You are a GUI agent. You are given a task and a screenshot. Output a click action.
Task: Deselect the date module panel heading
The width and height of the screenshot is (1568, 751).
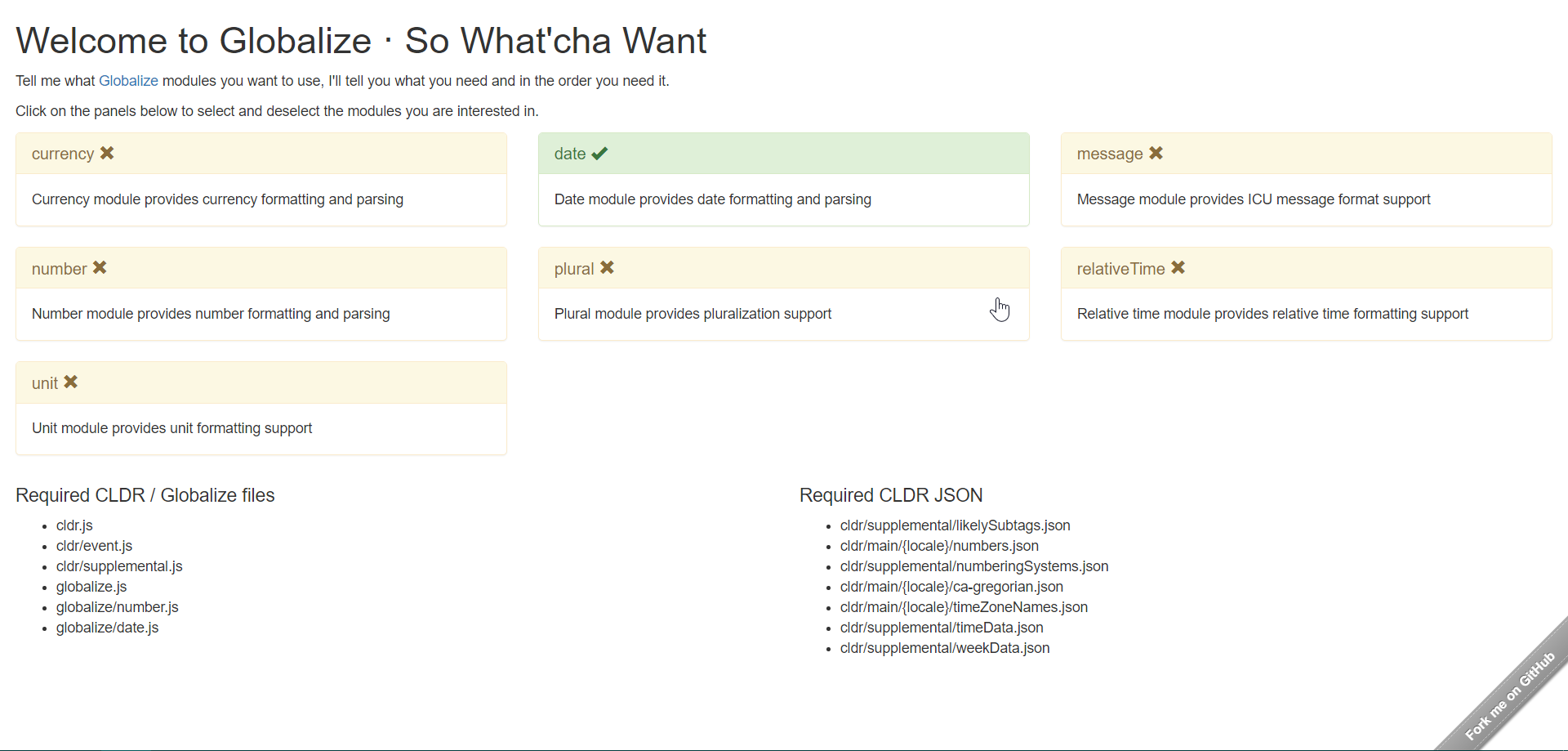click(x=784, y=154)
